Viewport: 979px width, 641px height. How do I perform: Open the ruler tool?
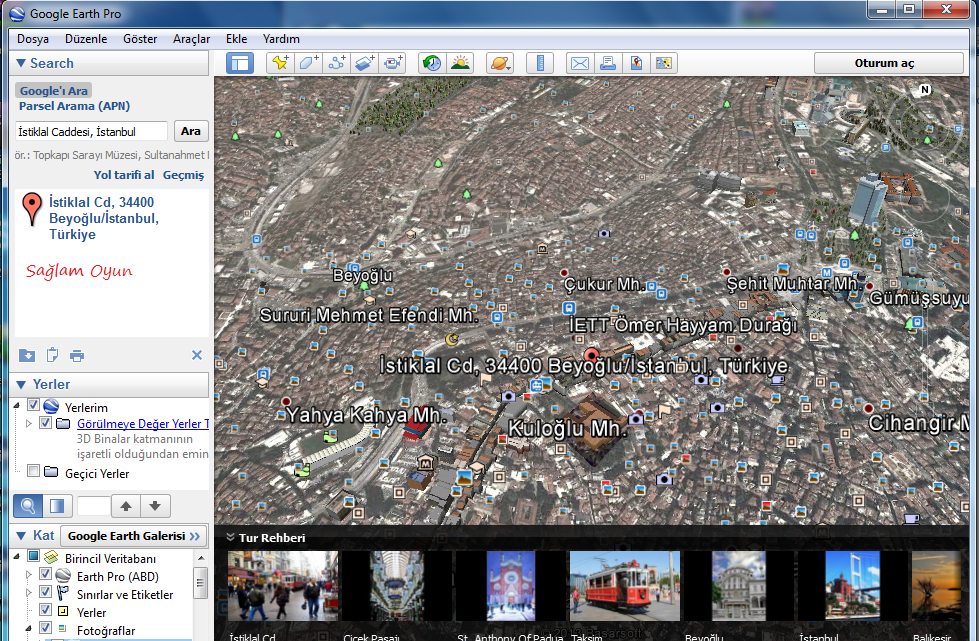(x=540, y=63)
